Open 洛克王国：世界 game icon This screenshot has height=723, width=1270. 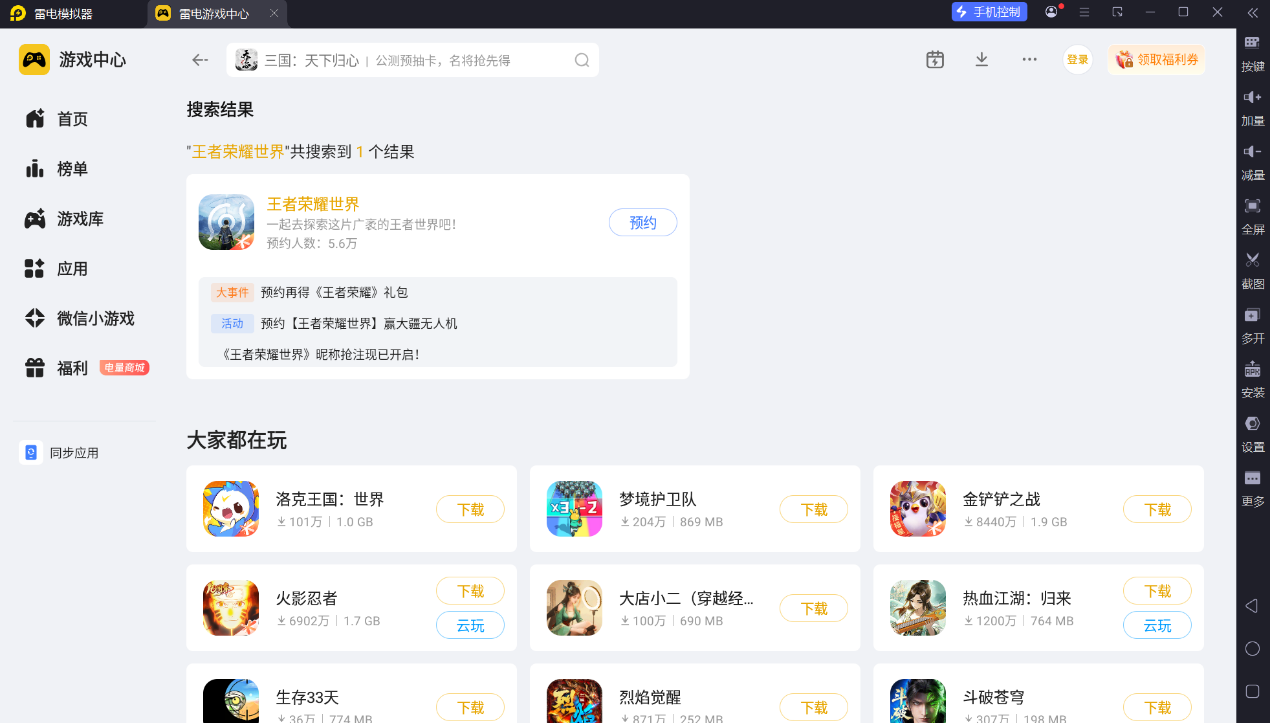[x=231, y=509]
